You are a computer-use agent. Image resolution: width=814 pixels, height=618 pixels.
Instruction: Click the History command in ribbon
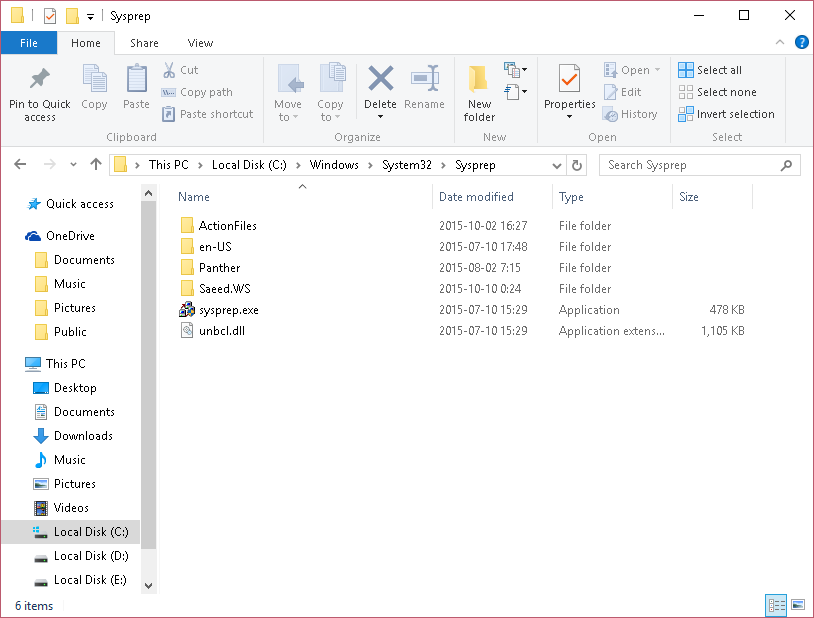[630, 114]
